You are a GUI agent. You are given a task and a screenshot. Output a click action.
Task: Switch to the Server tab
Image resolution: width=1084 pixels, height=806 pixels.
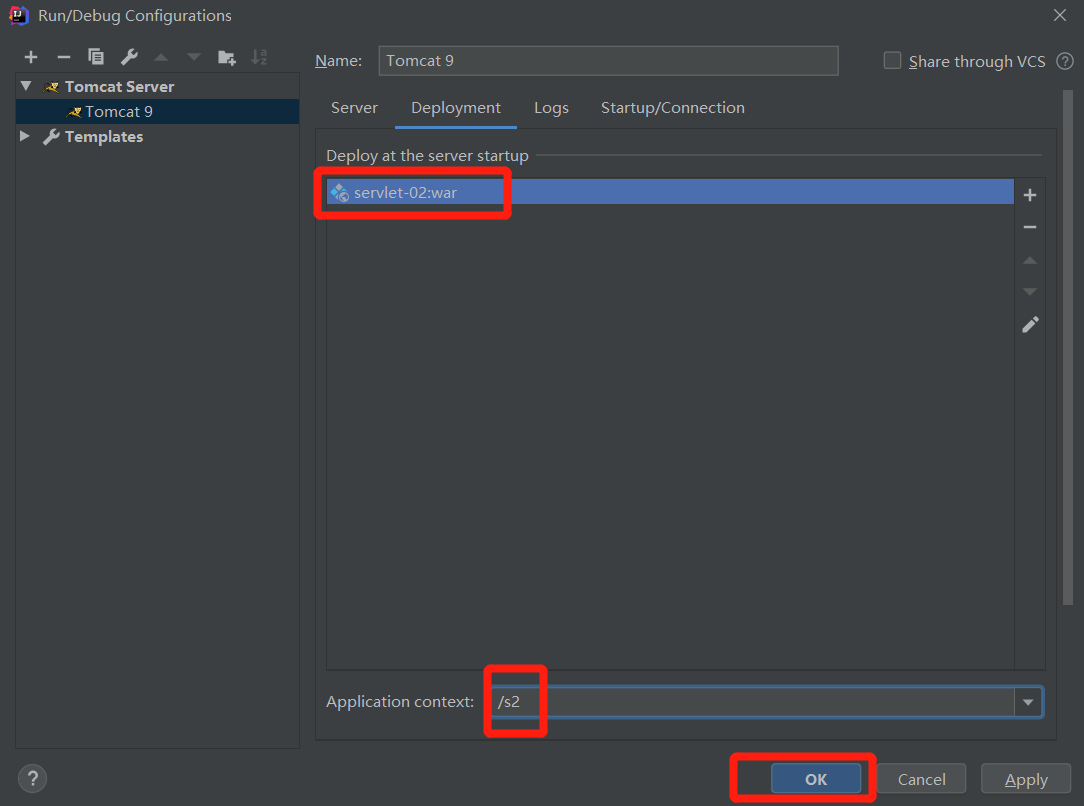tap(354, 108)
